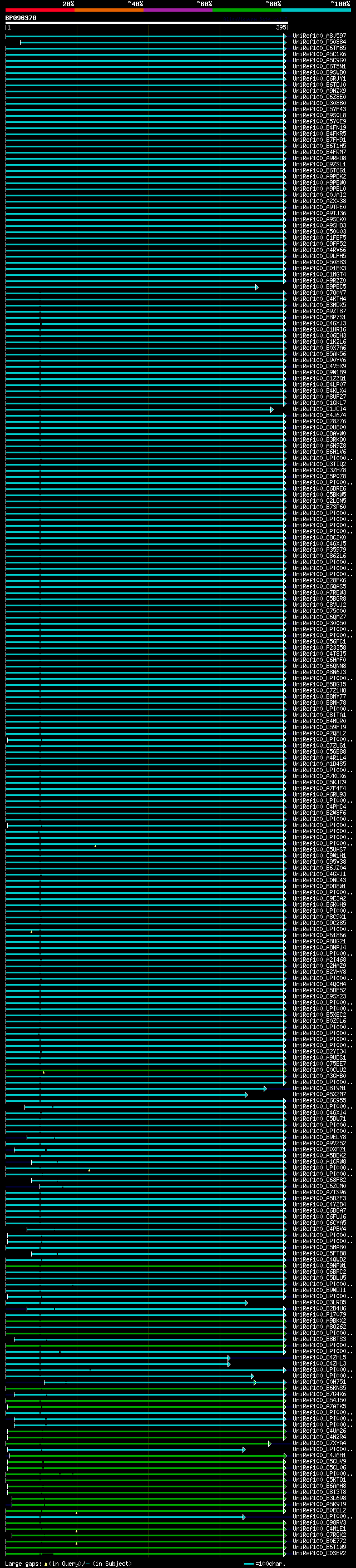Select the UniRef100_Q9ZSL1 label
356x1568 pixels.
(319, 164)
